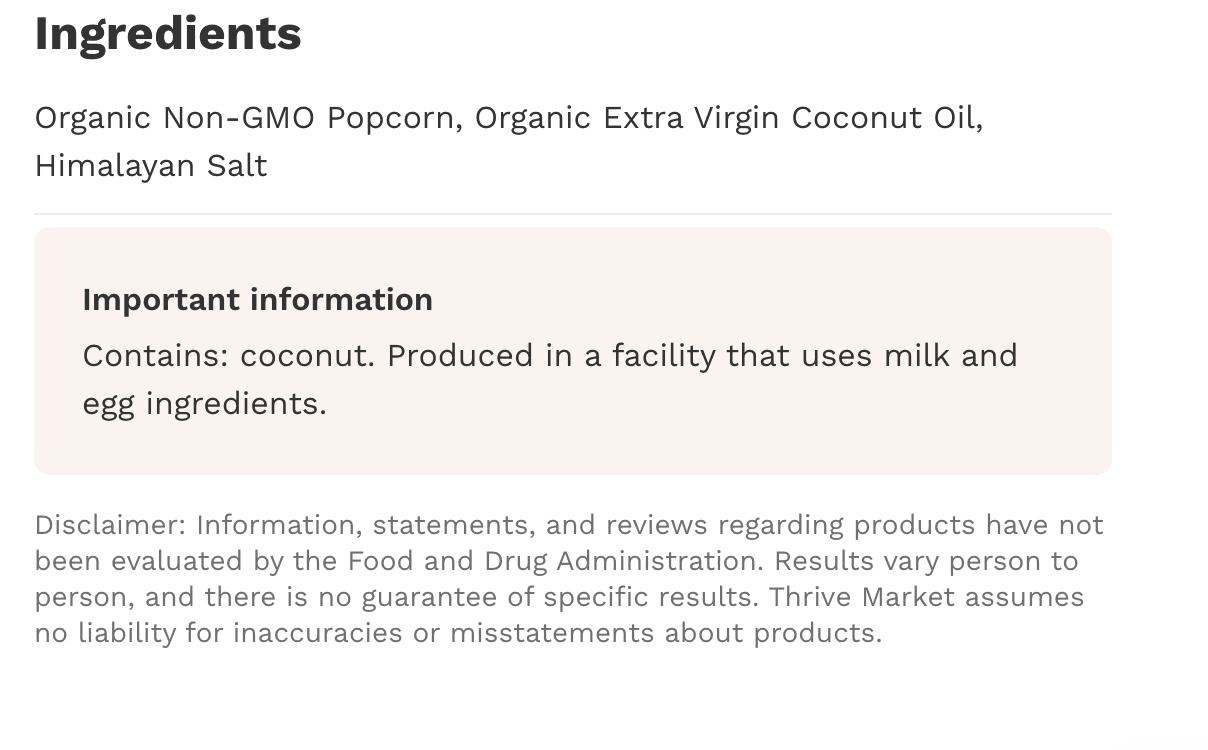
Task: Click the "Organic Non-GMO Popcorn" ingredient text
Action: [x=245, y=118]
